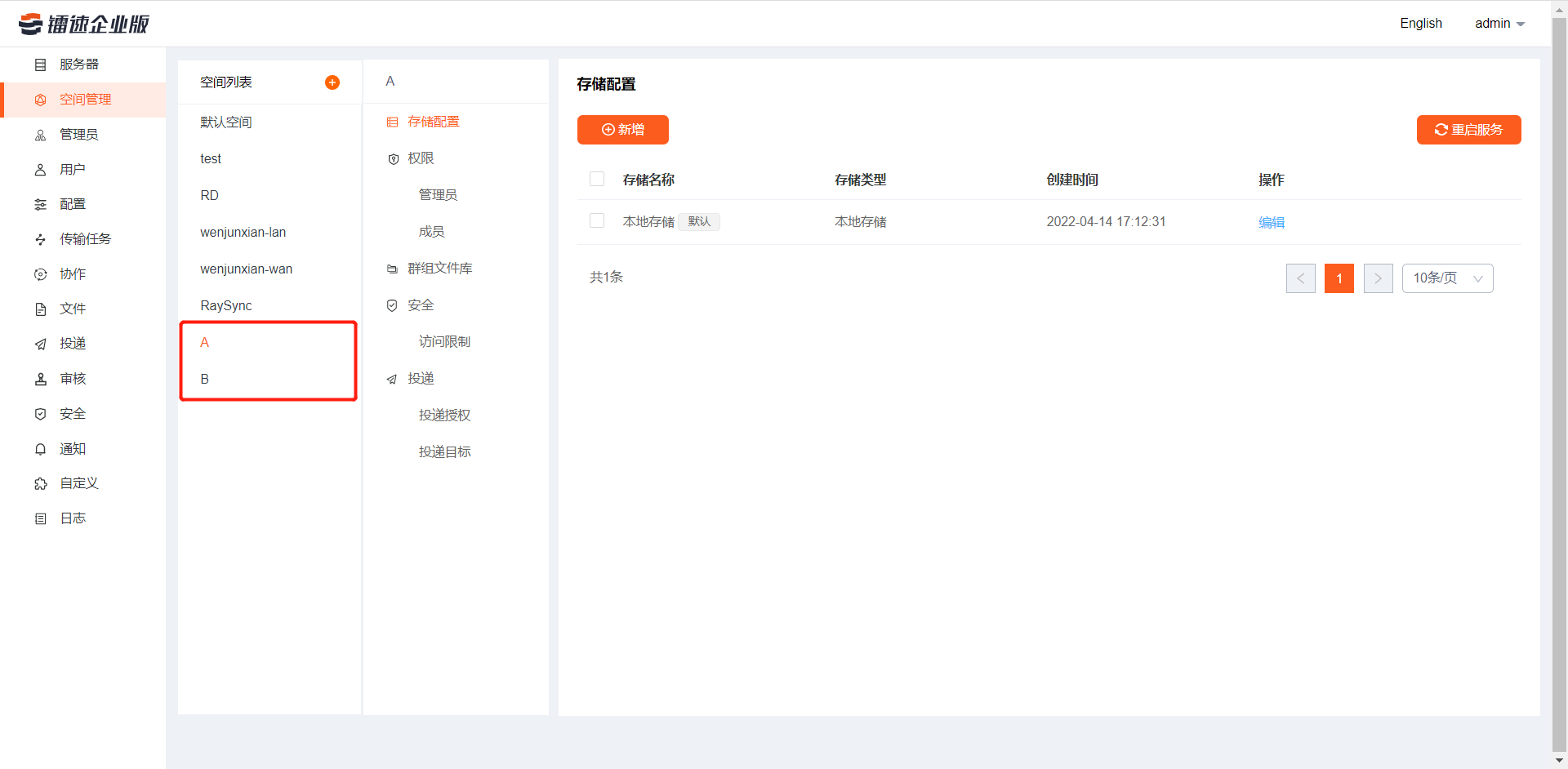Open the 群组文件库 tab
This screenshot has height=769, width=1568.
tap(439, 268)
